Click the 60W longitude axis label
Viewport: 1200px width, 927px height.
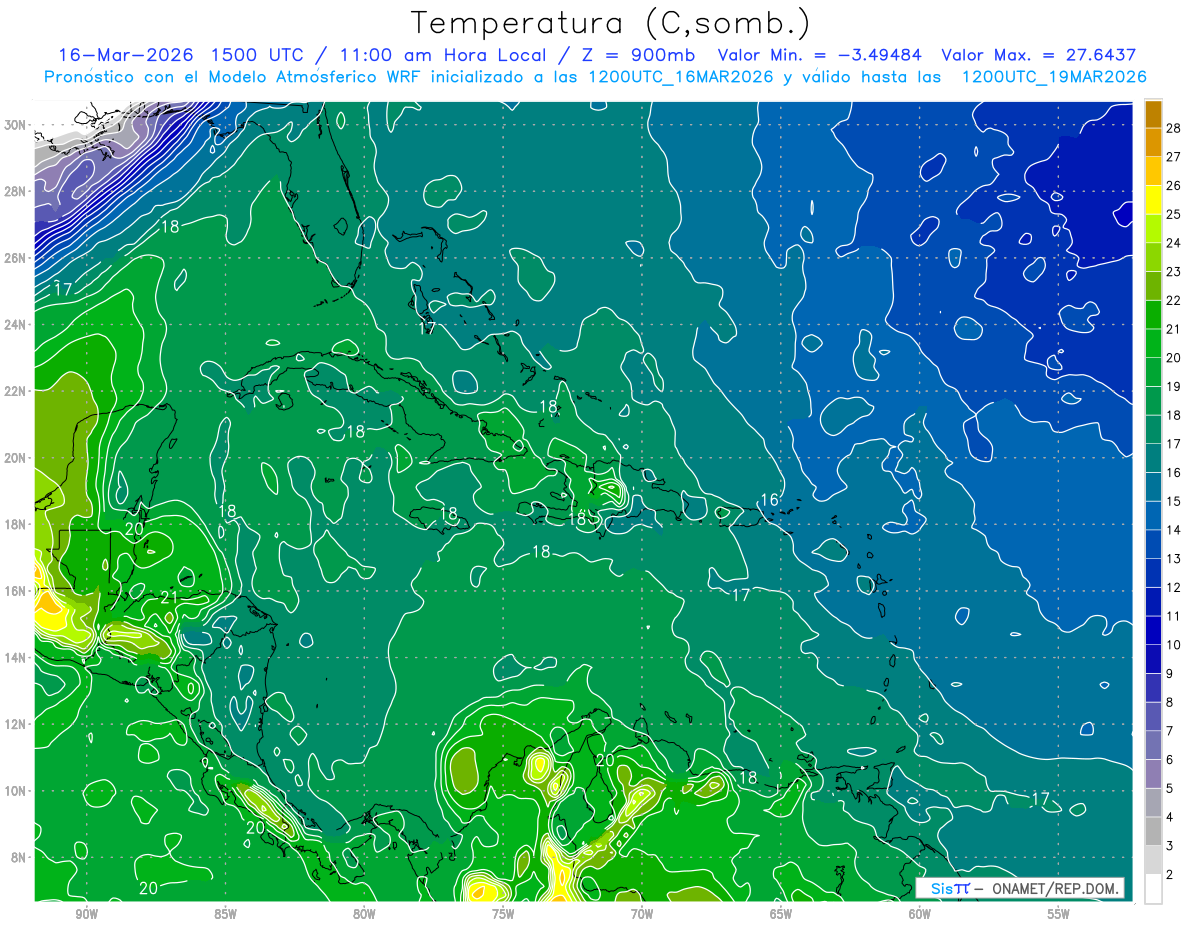(920, 914)
